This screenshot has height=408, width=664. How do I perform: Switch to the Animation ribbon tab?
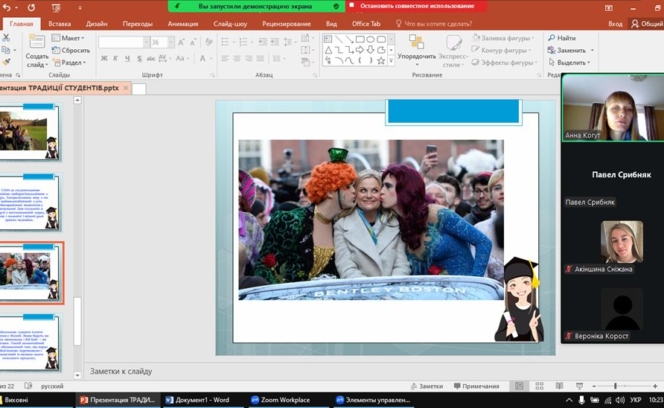(182, 23)
